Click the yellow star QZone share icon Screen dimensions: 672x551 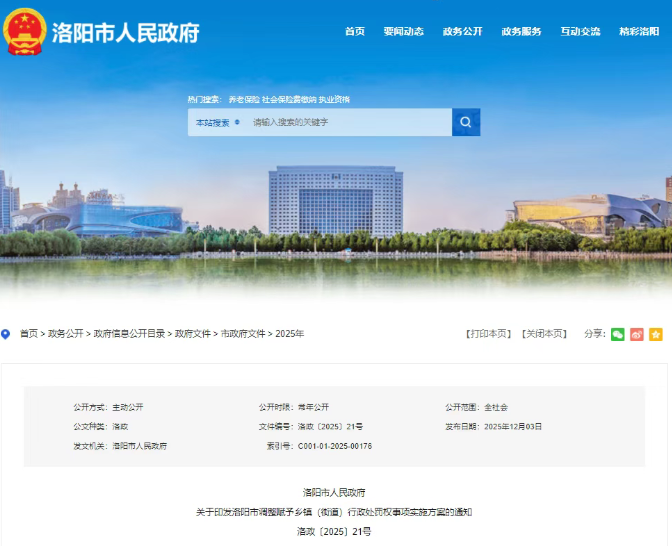(656, 334)
